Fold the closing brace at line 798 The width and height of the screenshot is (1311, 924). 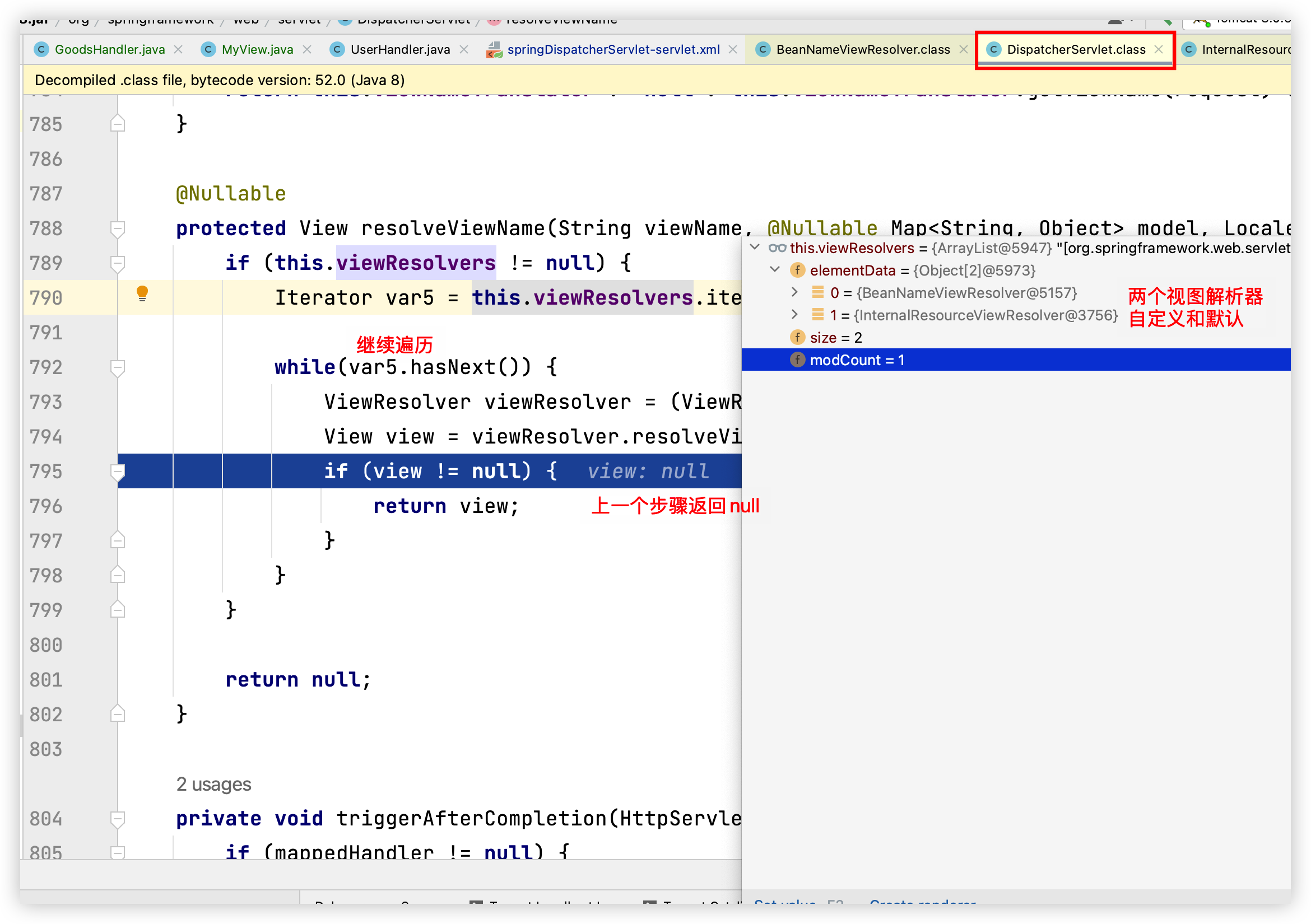tap(118, 575)
